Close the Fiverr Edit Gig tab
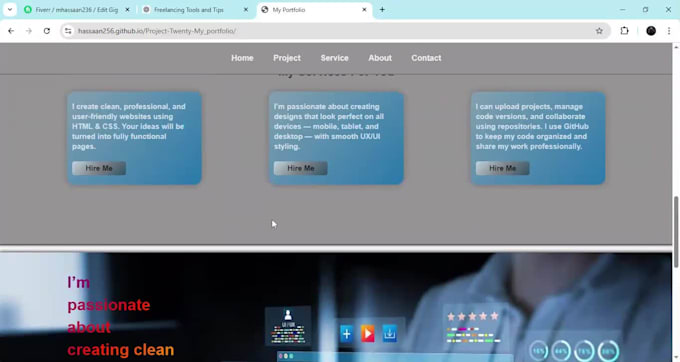The height and width of the screenshot is (362, 680). pos(128,10)
